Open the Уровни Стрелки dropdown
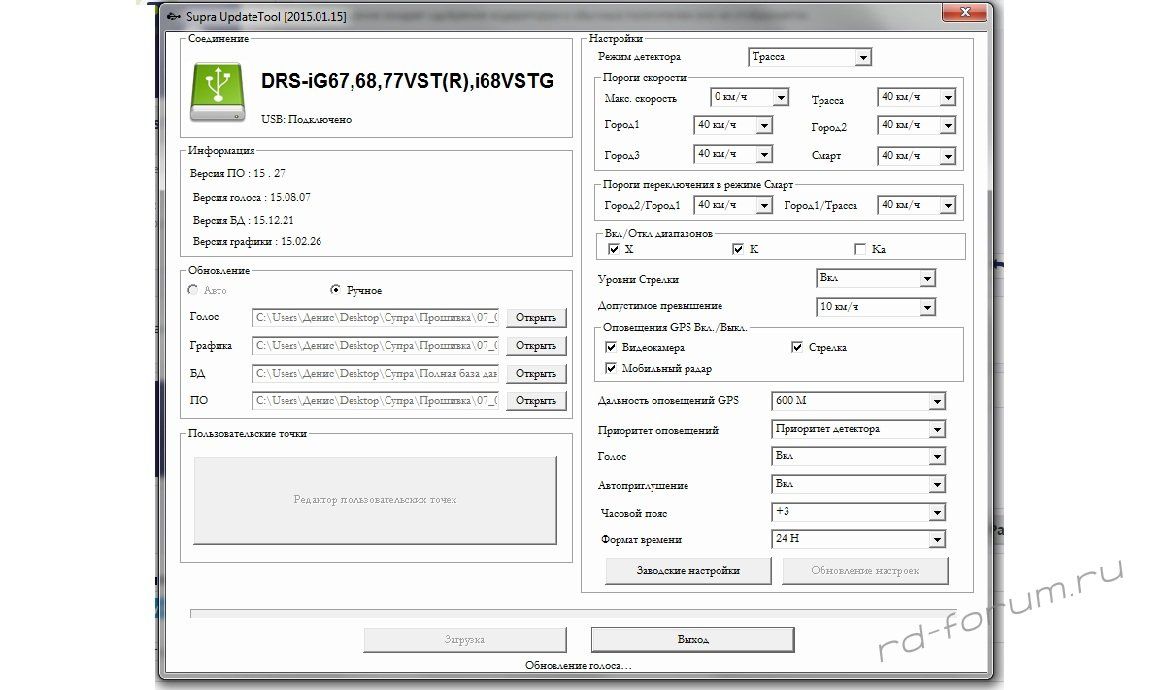The height and width of the screenshot is (690, 1152). pyautogui.click(x=876, y=278)
